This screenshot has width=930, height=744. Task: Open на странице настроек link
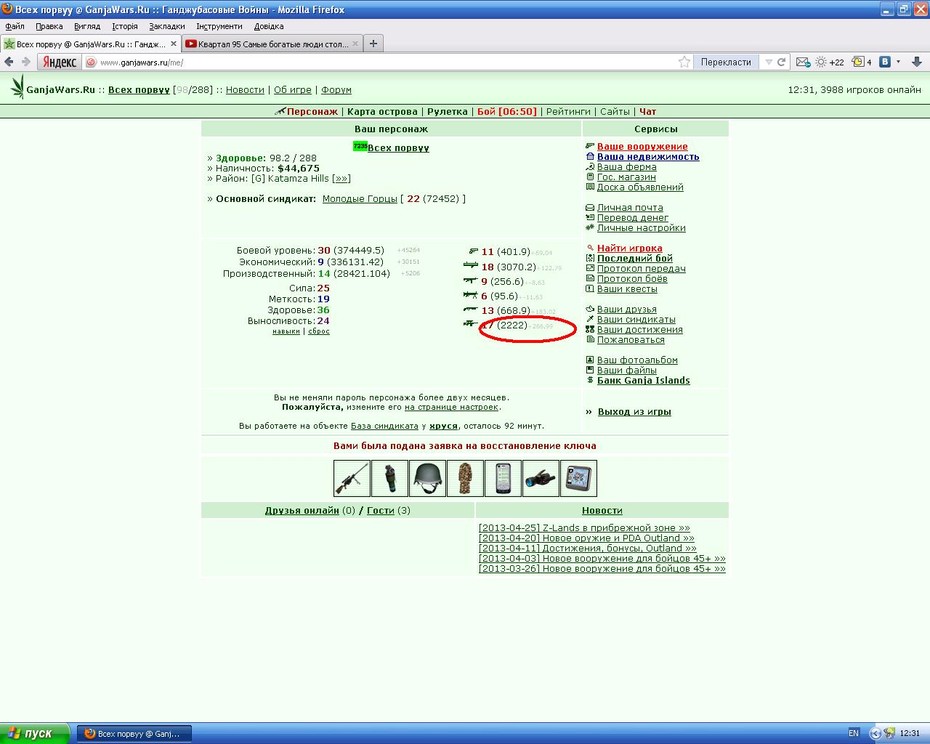click(x=451, y=407)
